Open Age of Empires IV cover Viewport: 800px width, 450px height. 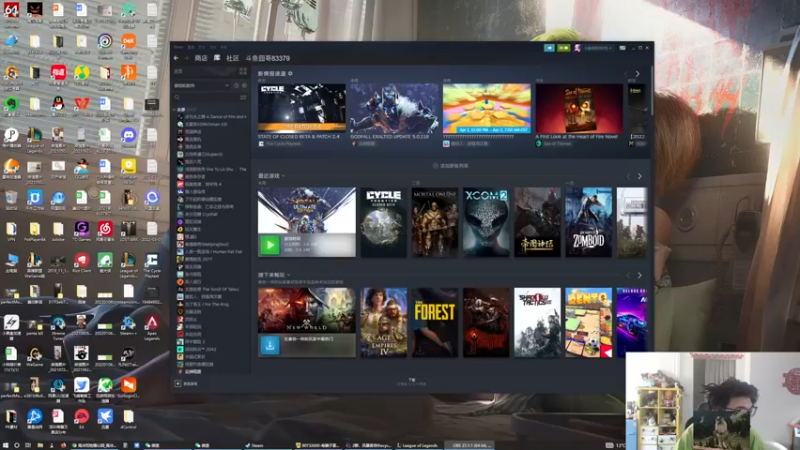pos(384,322)
